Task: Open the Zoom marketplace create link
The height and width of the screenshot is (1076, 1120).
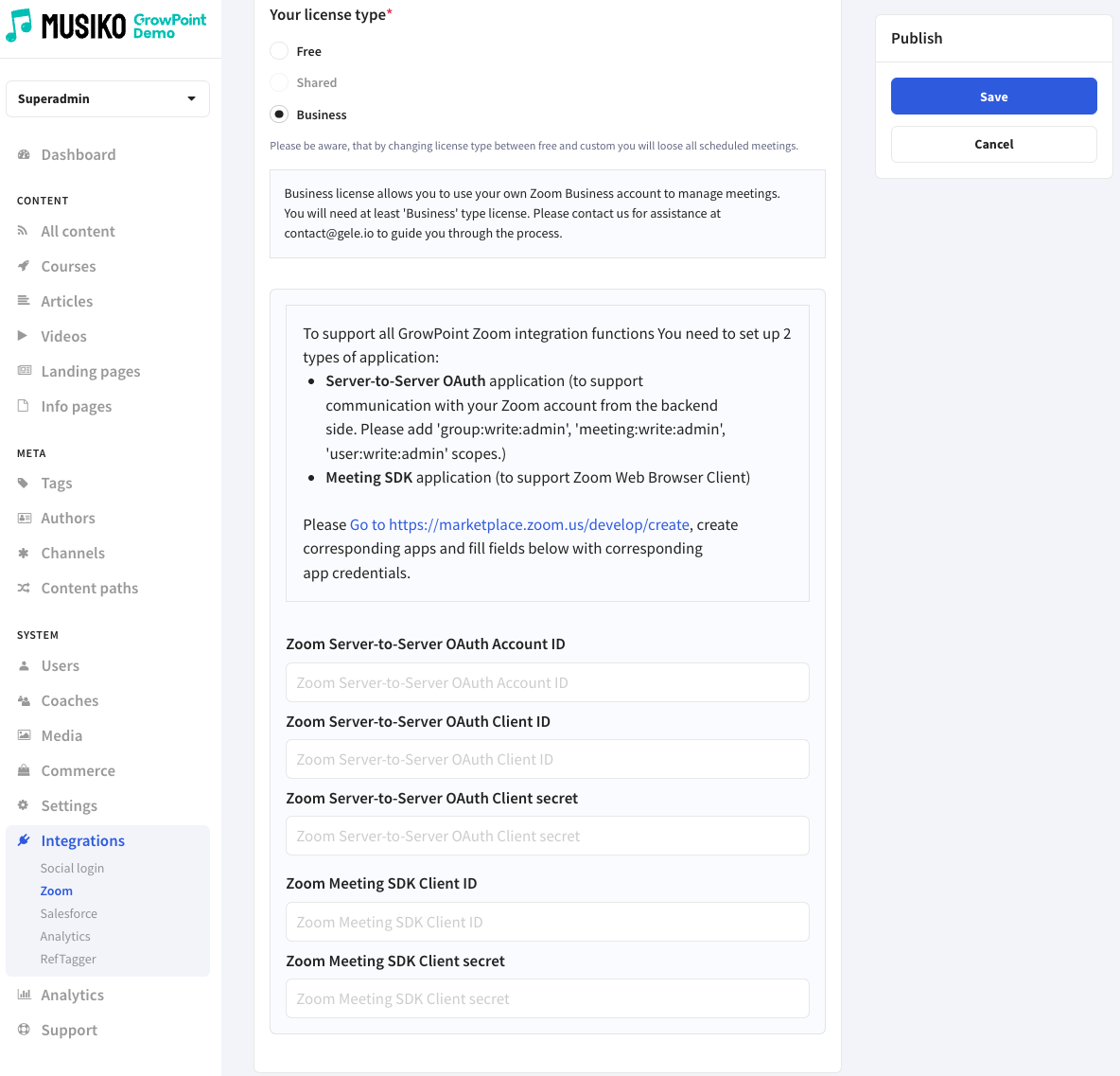Action: [x=519, y=525]
